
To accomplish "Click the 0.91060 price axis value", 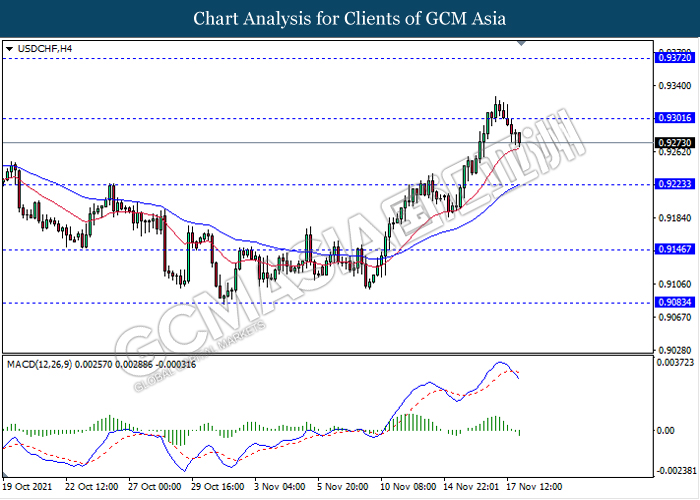I will click(675, 284).
